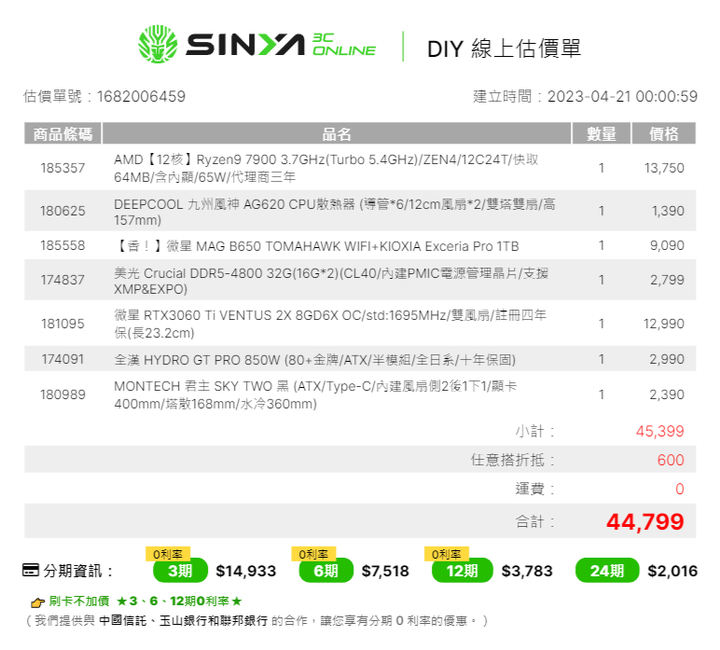The height and width of the screenshot is (650, 720).
Task: Click barcode 185558
Action: 63,246
